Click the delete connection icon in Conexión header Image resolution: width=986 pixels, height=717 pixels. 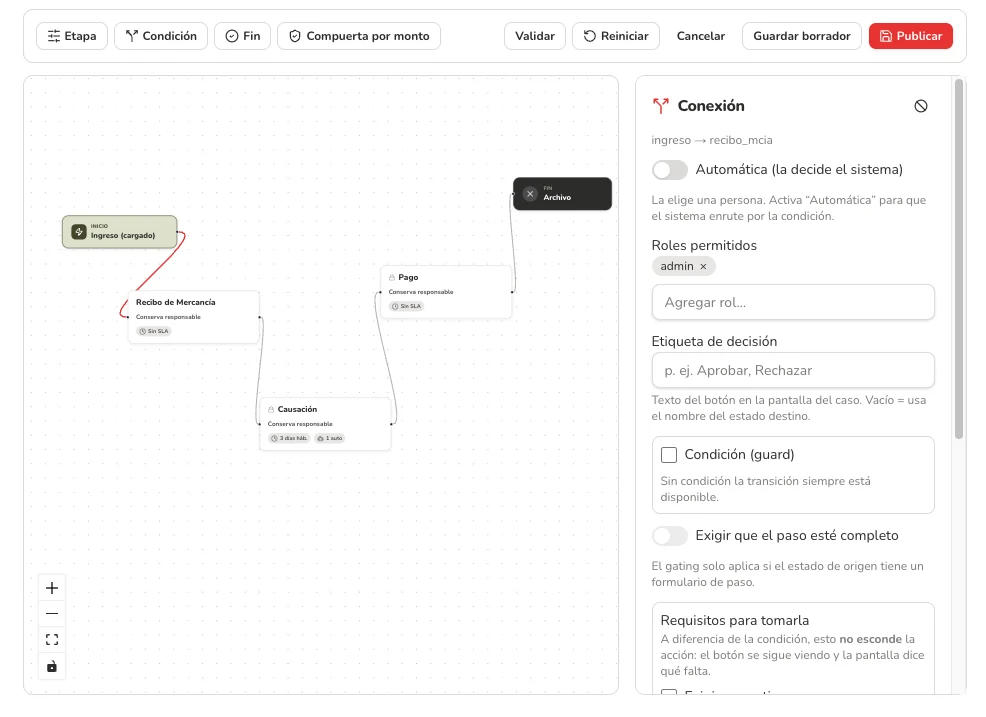(x=921, y=106)
